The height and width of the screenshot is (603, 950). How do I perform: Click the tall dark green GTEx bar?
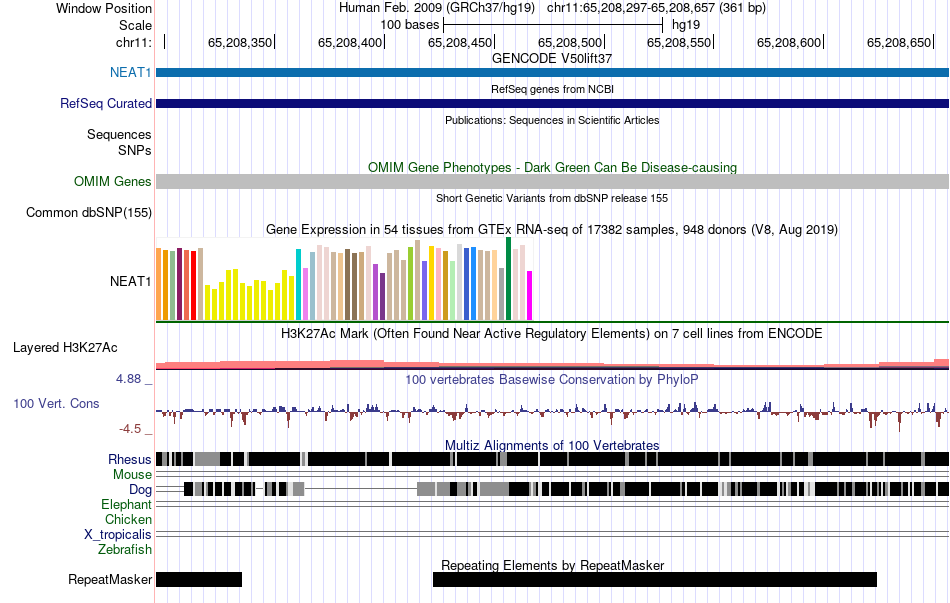click(x=508, y=279)
